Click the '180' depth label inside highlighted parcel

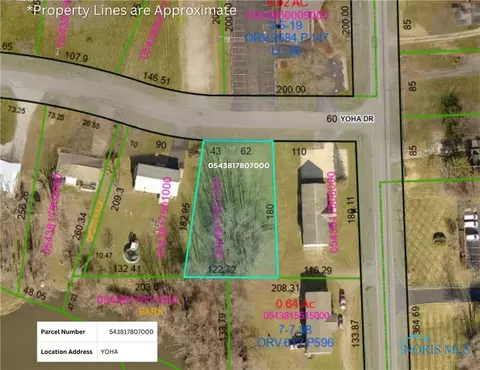tap(270, 211)
